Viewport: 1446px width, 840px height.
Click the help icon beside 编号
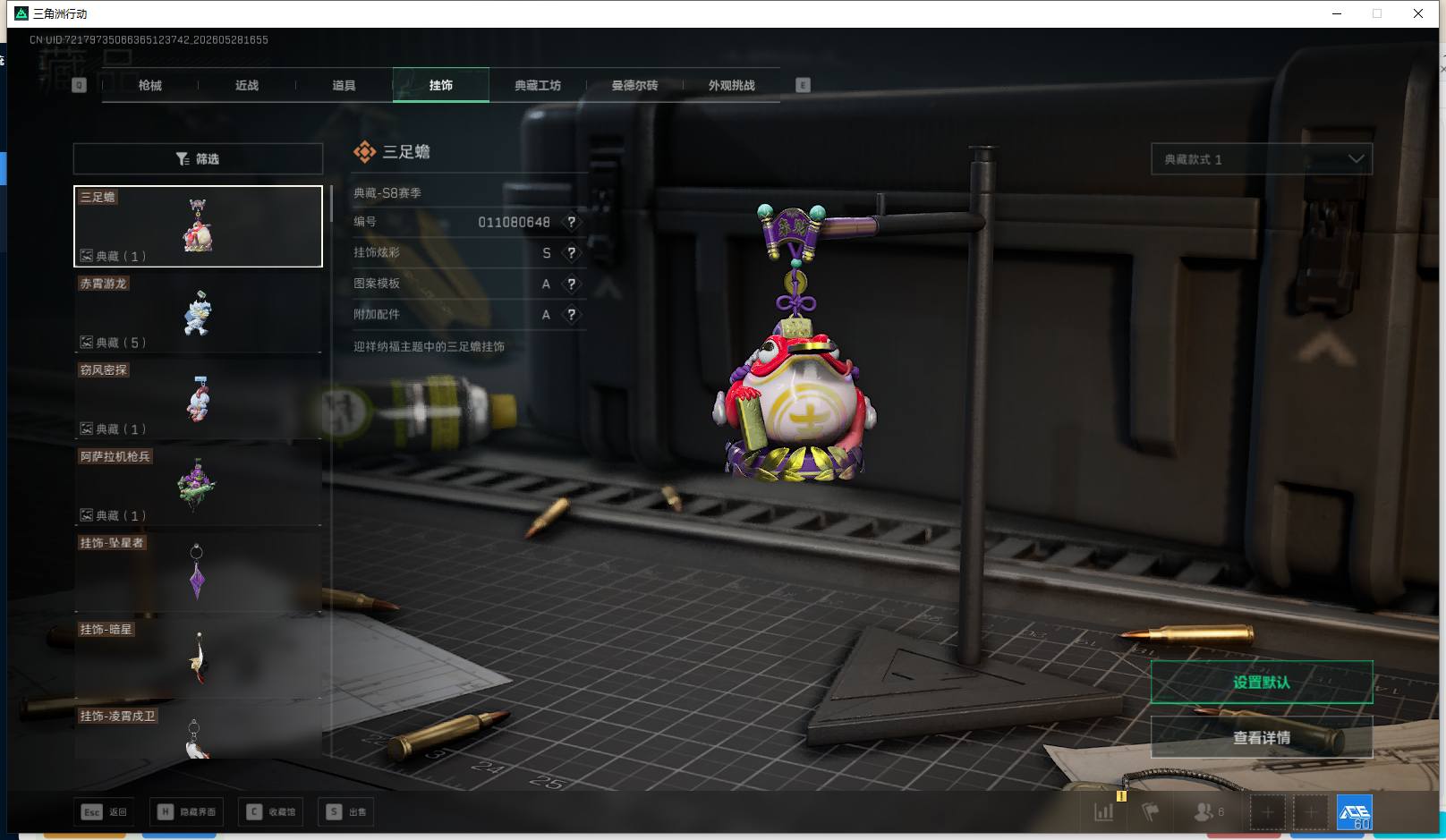(x=572, y=222)
